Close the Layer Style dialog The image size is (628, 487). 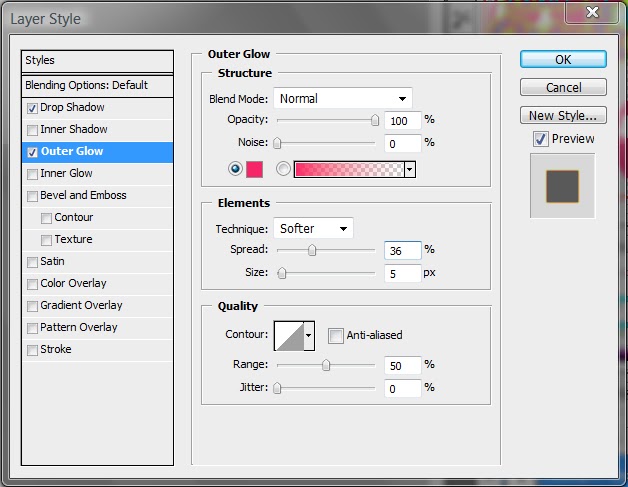coord(592,12)
